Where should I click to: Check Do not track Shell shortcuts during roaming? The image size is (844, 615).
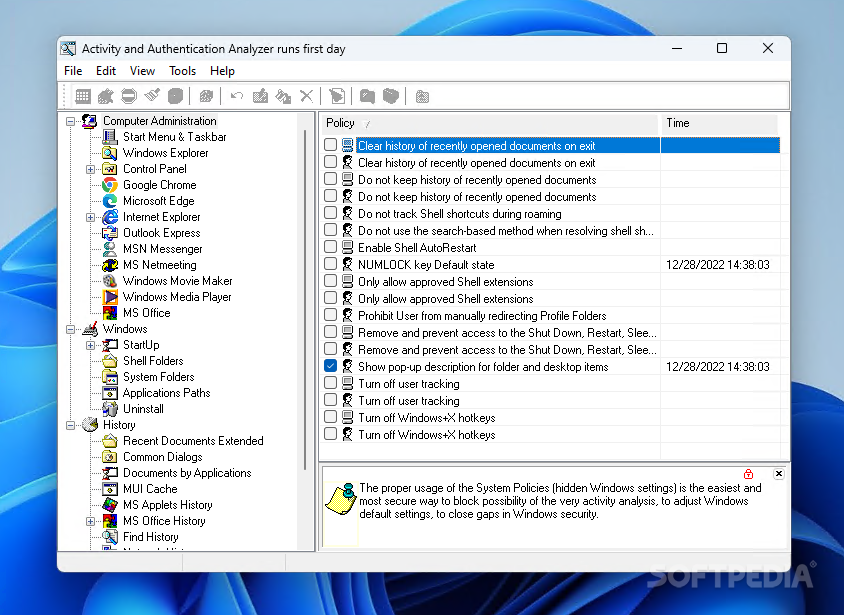[x=330, y=213]
